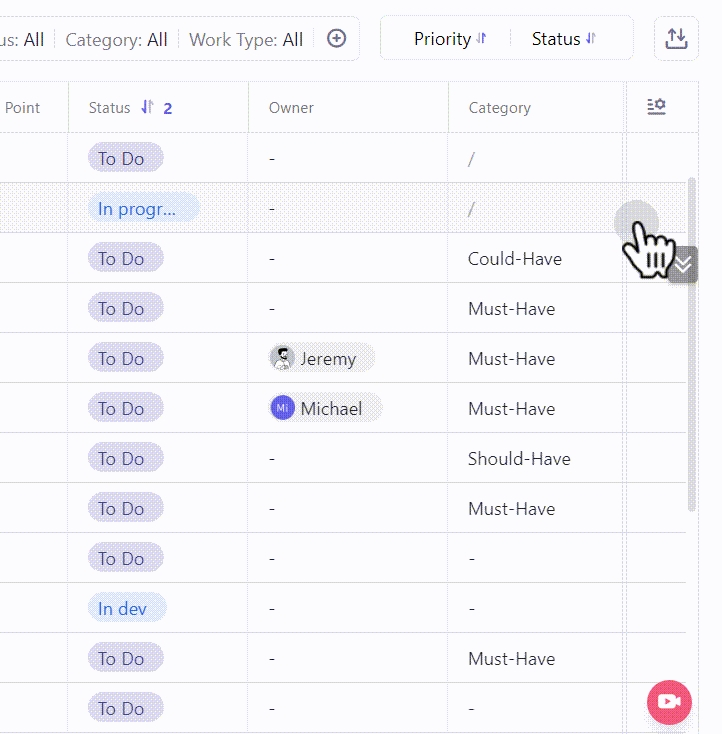This screenshot has width=722, height=734.
Task: Click Jeremy's avatar in Owner column
Action: pos(283,358)
